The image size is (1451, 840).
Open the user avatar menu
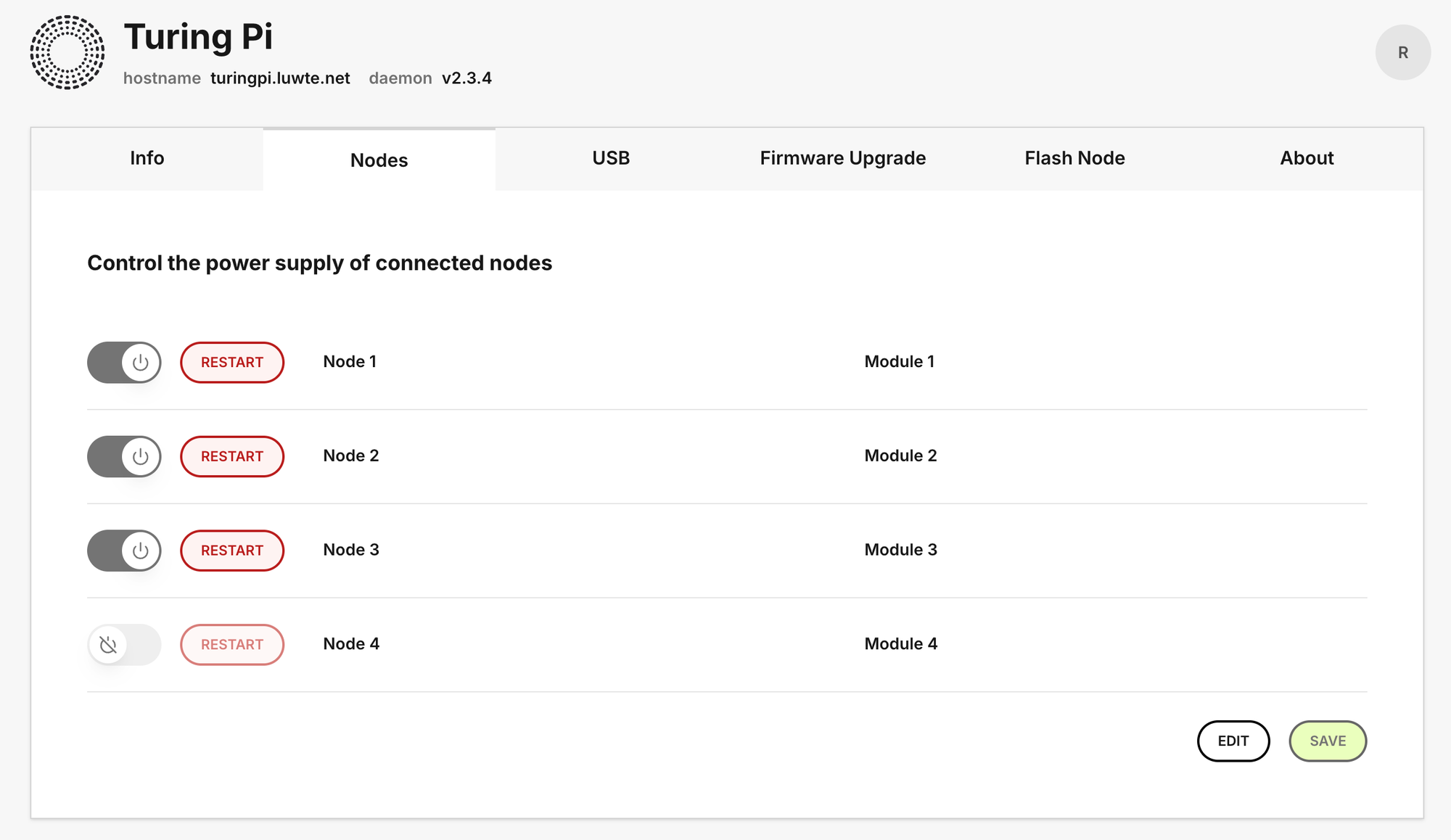(x=1403, y=52)
